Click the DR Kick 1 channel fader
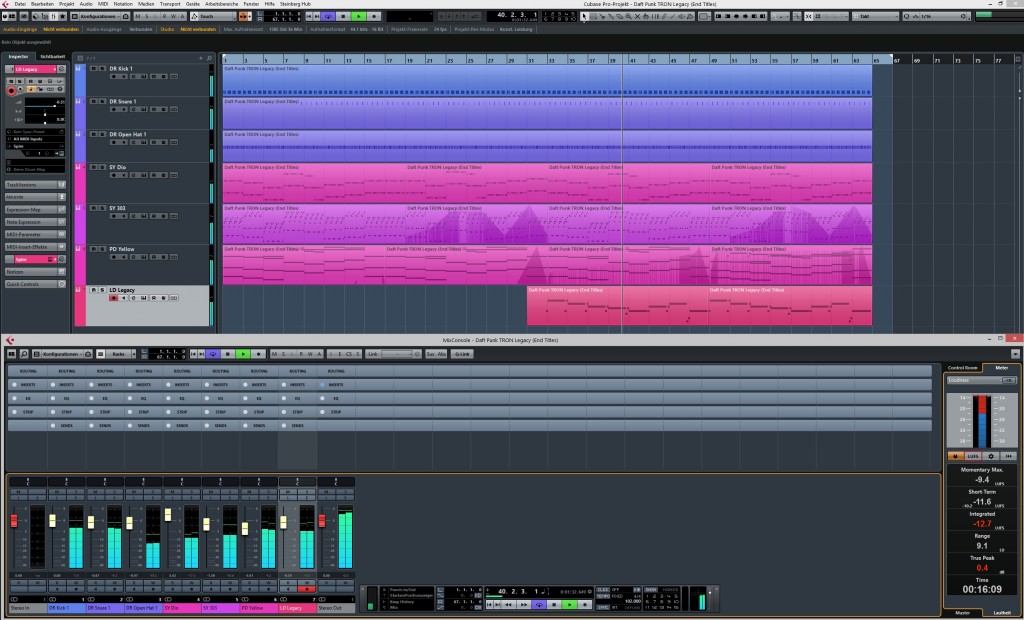This screenshot has height=620, width=1024. (x=52, y=521)
